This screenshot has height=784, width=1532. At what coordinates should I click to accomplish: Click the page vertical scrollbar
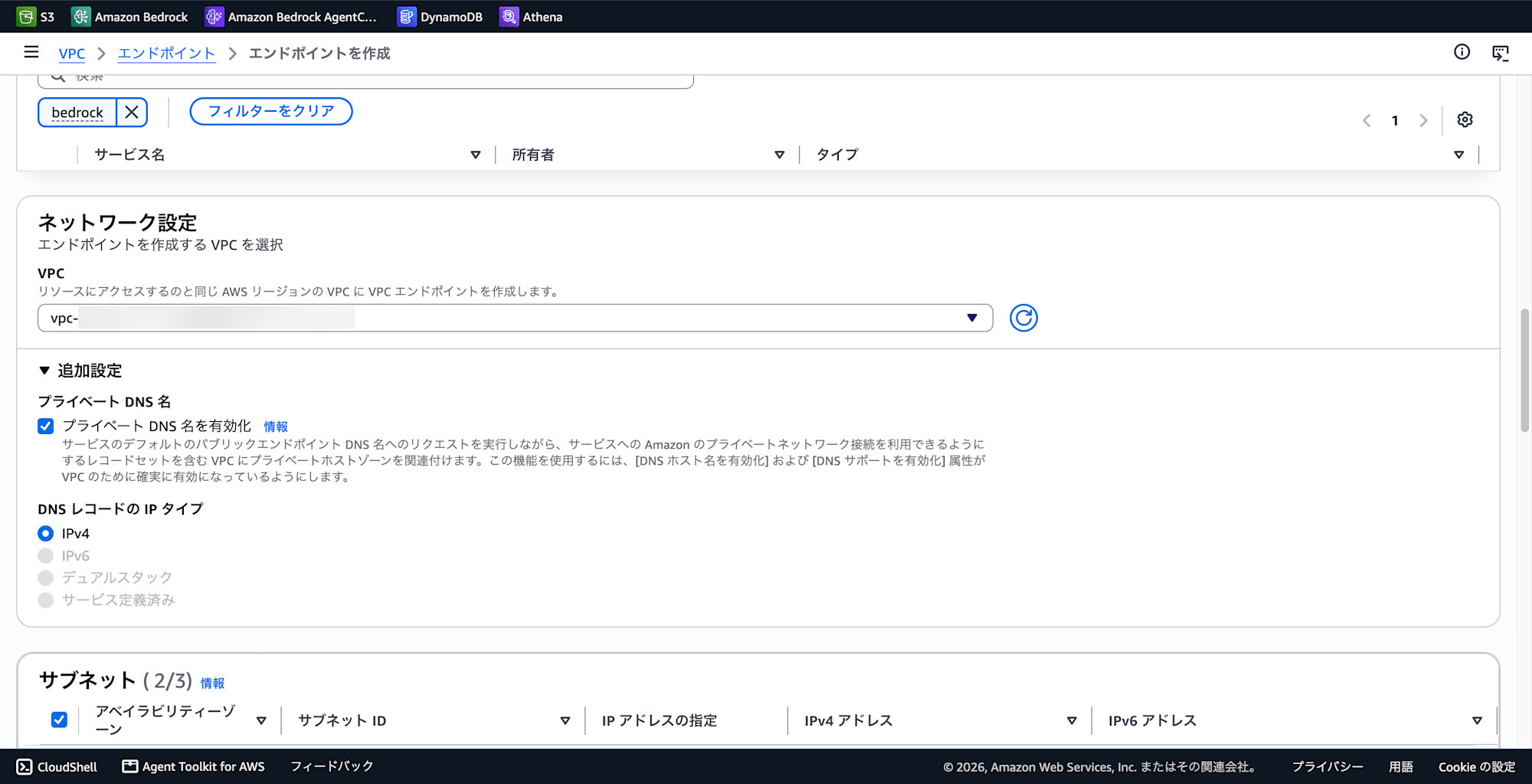tap(1524, 370)
